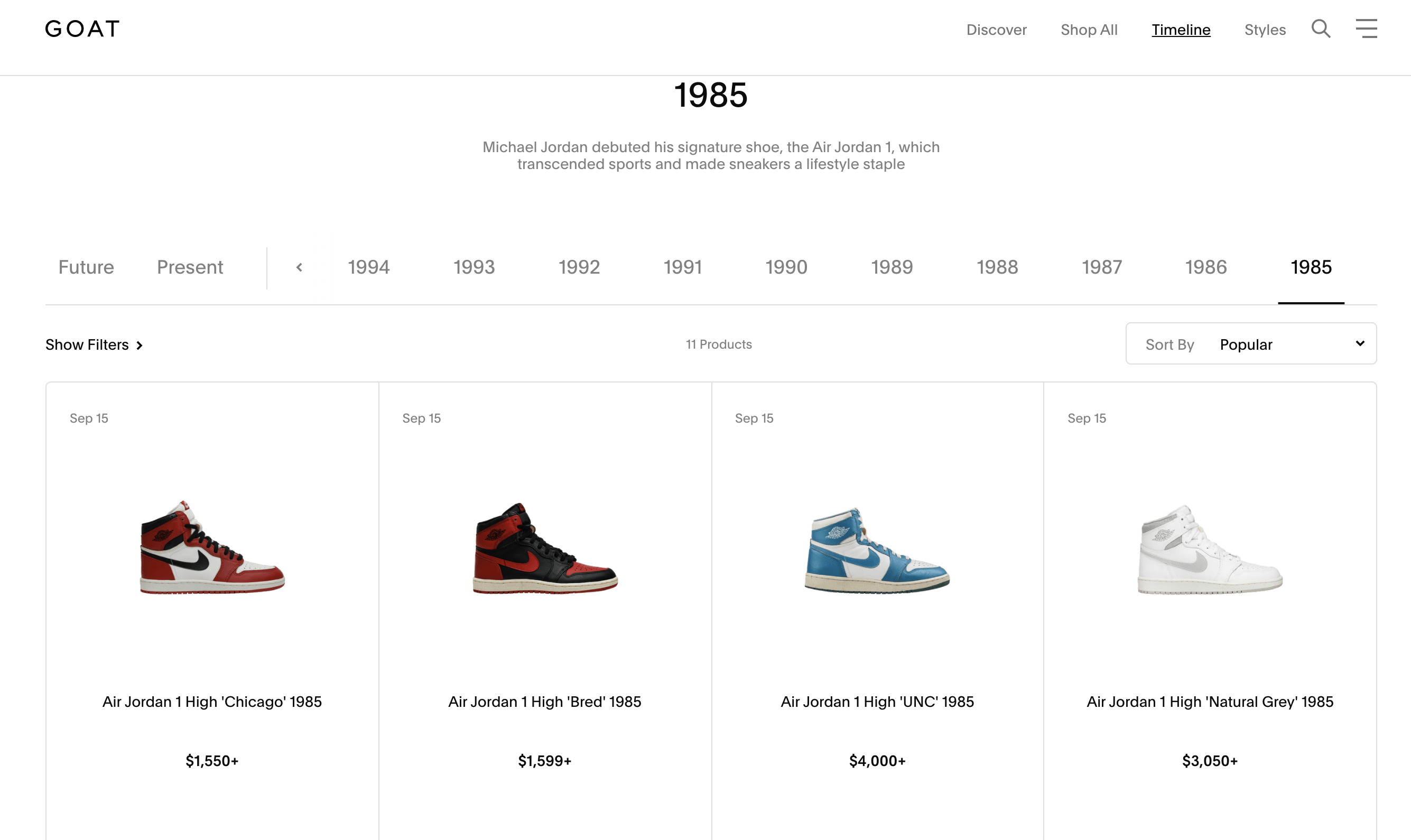Click the Air Jordan 1 High 'Natural Grey' title
The width and height of the screenshot is (1411, 840).
point(1210,702)
